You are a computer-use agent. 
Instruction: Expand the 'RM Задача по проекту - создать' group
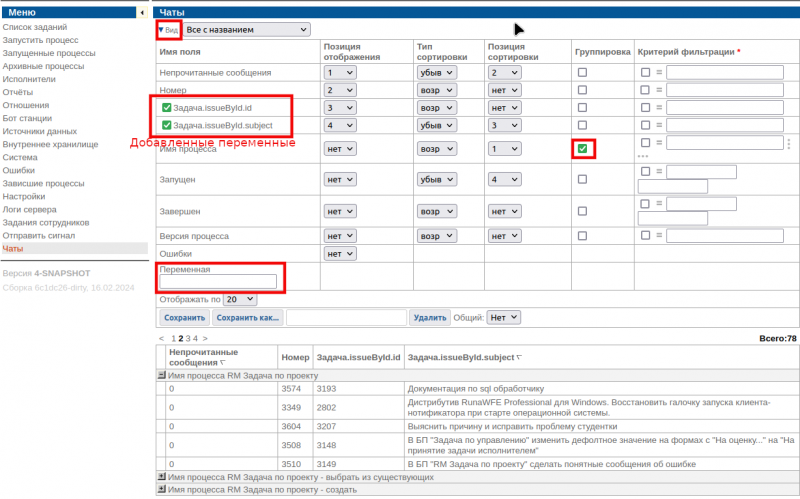[x=162, y=491]
